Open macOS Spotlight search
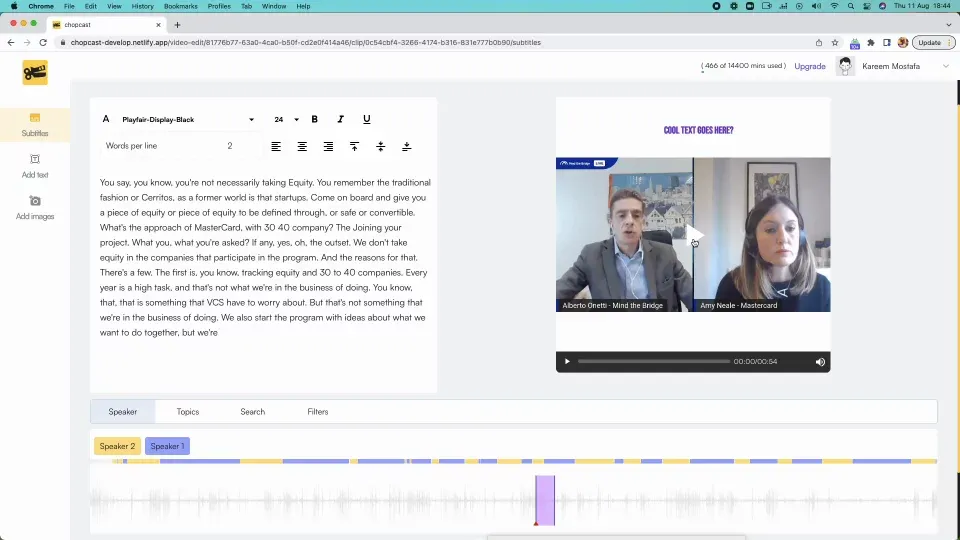The height and width of the screenshot is (540, 960). pyautogui.click(x=850, y=6)
